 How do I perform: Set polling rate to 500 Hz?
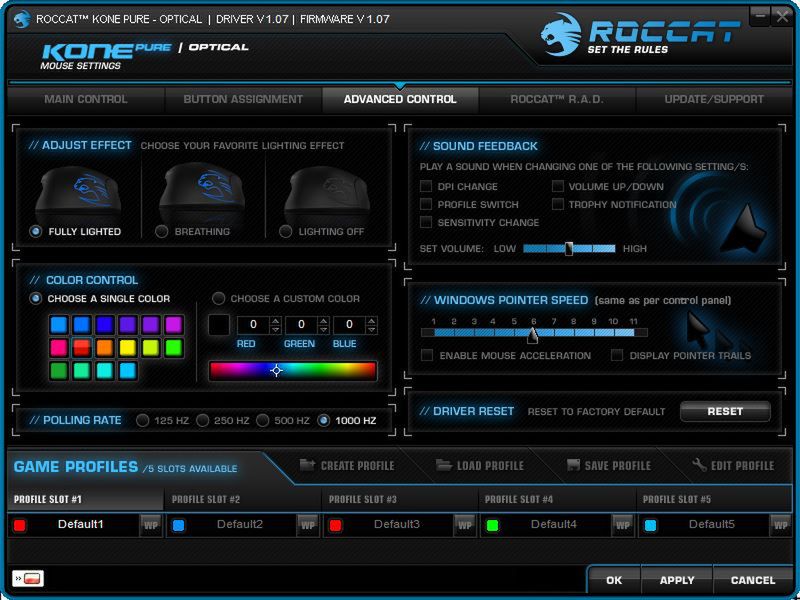[263, 420]
